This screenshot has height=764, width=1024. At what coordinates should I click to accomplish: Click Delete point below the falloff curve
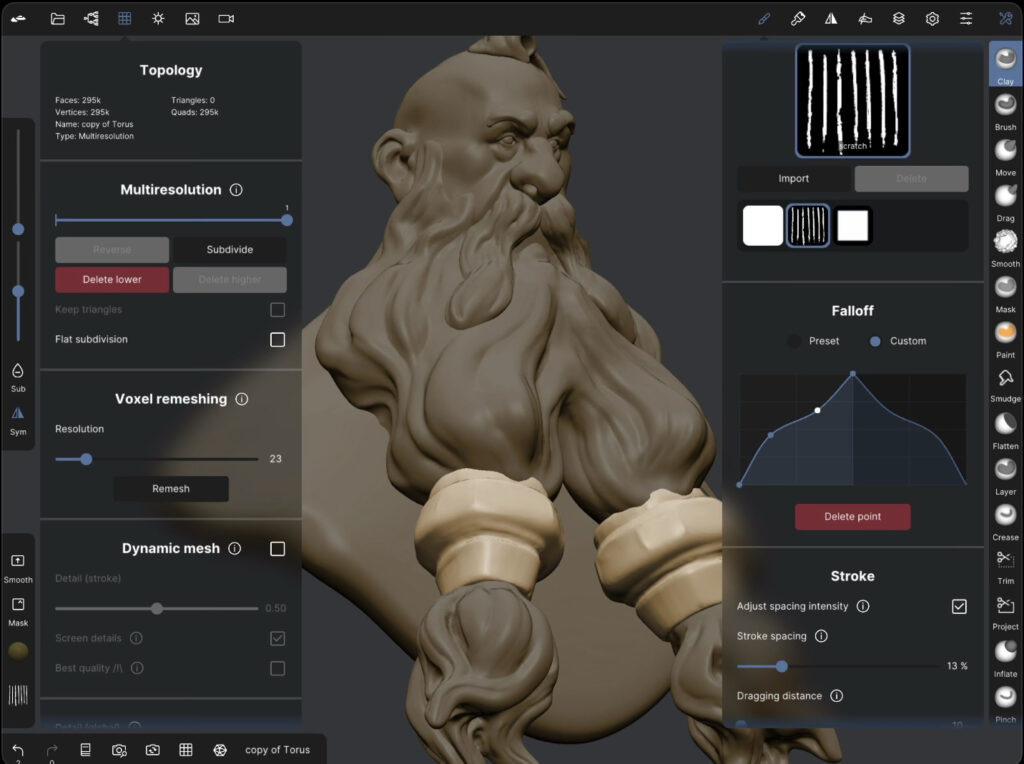[x=852, y=516]
